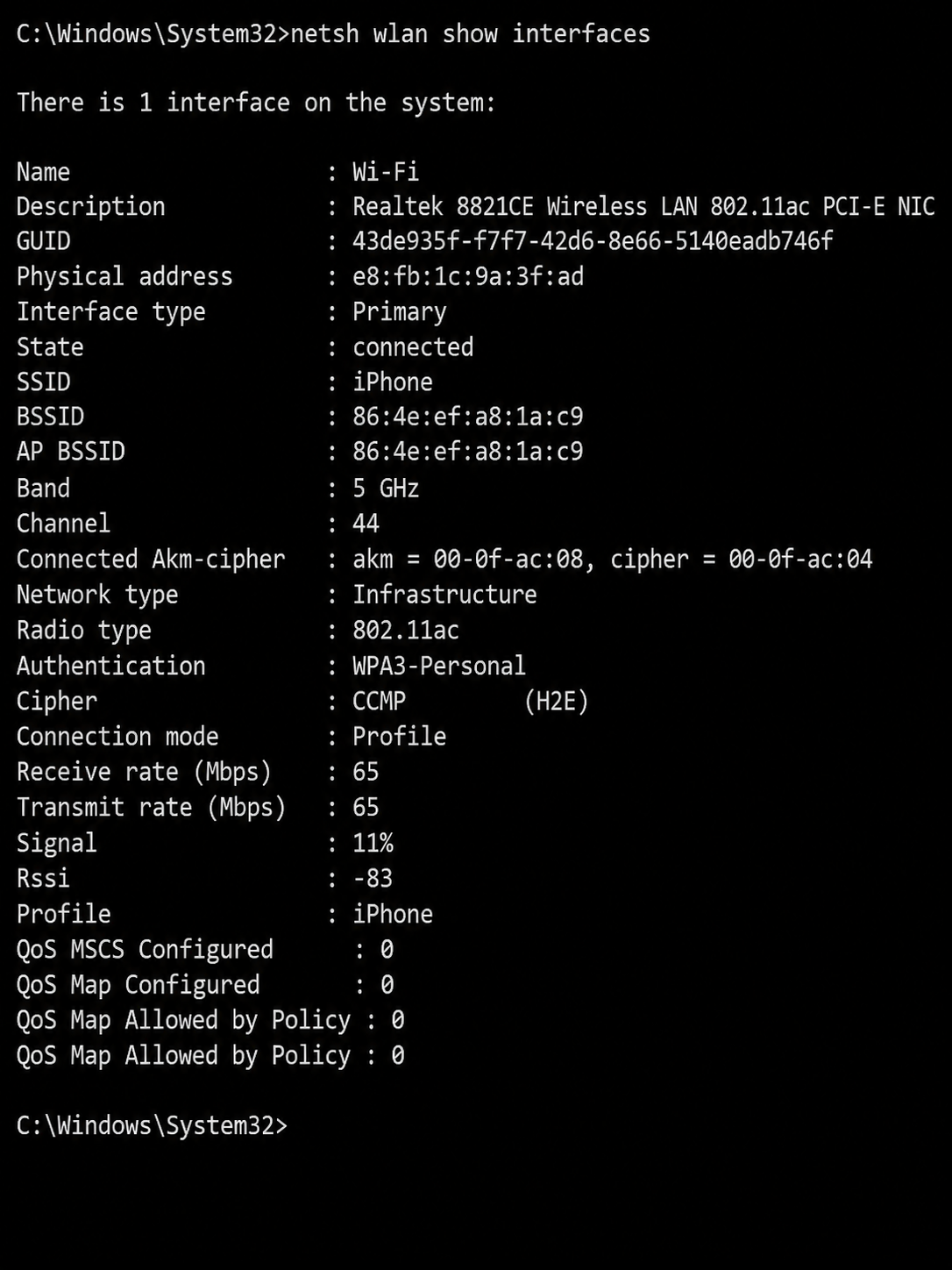Click the Realtek 8821CE adapter description
The width and height of the screenshot is (952, 1270).
[643, 206]
